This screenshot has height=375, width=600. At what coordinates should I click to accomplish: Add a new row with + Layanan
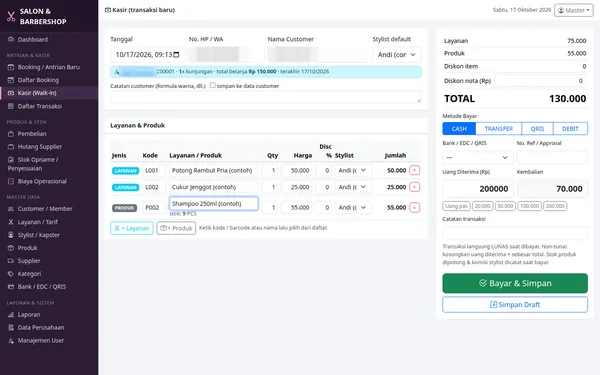(132, 228)
